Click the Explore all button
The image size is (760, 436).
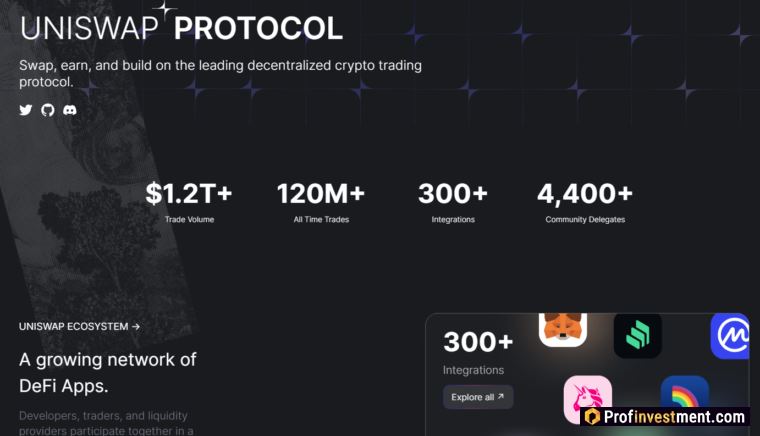(x=478, y=397)
